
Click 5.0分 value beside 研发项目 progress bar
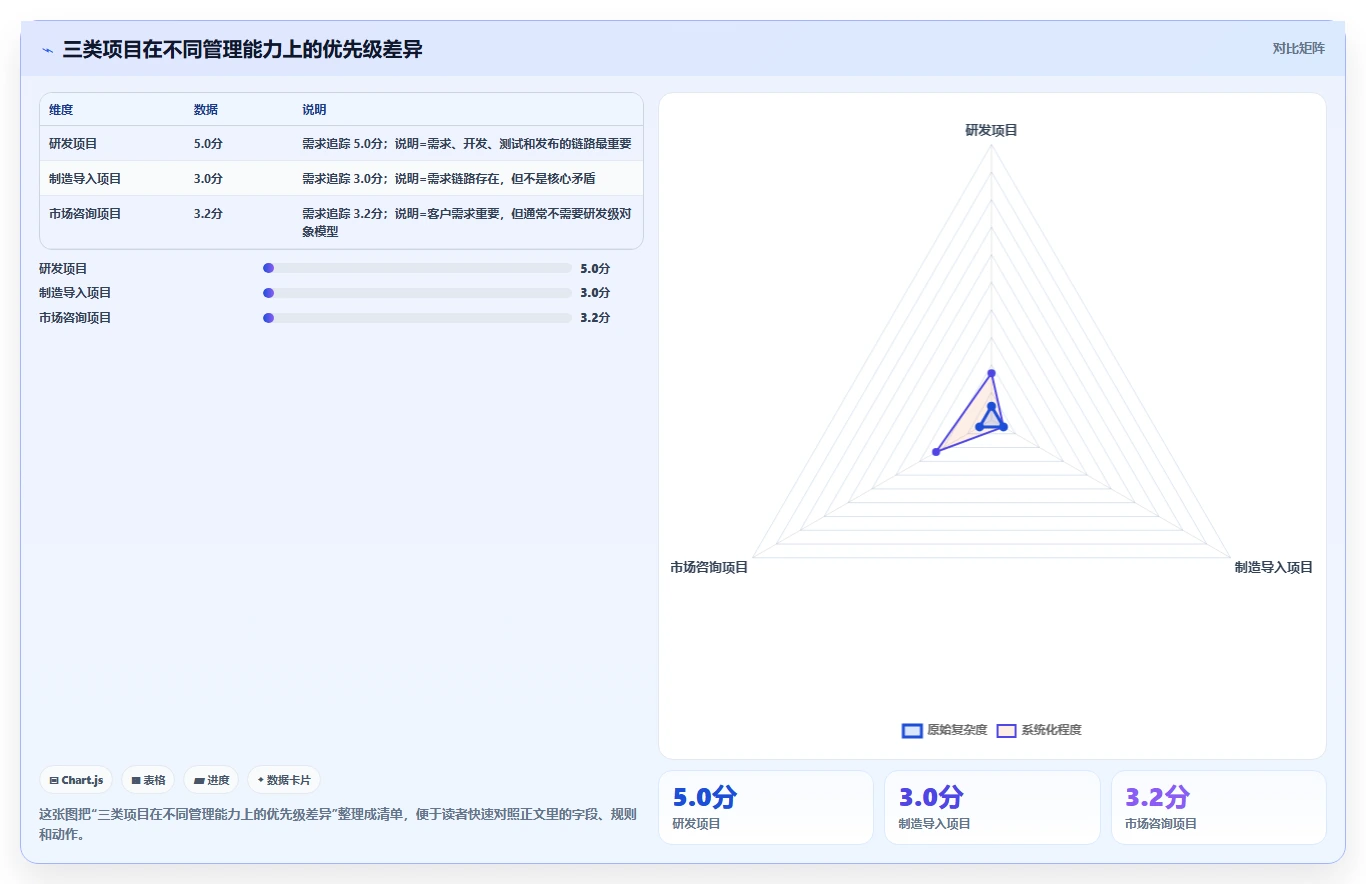595,268
